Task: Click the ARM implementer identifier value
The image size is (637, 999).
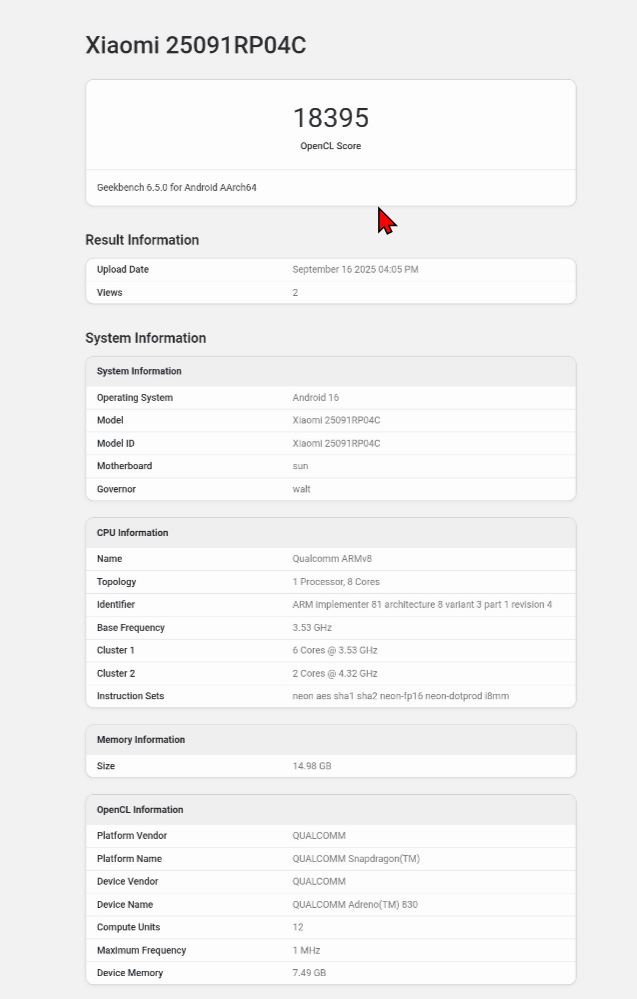Action: pos(421,605)
